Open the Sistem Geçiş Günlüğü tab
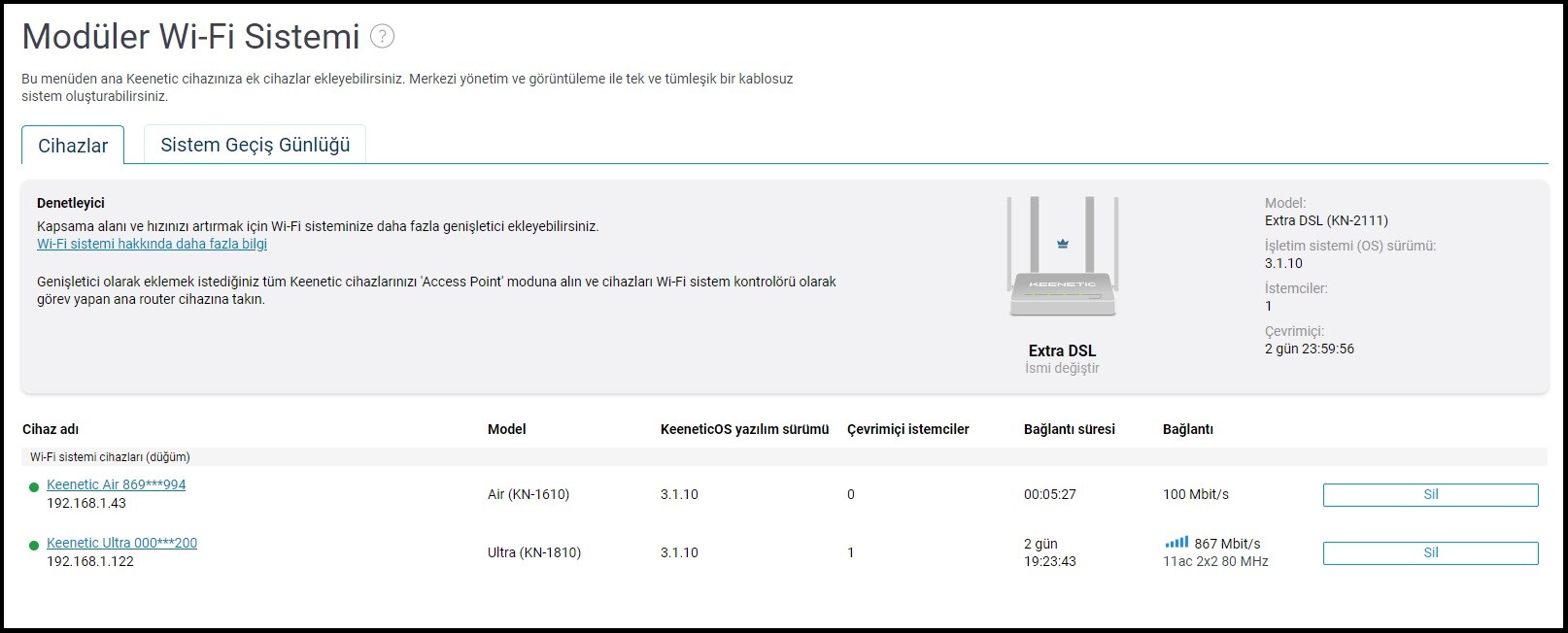 (255, 145)
